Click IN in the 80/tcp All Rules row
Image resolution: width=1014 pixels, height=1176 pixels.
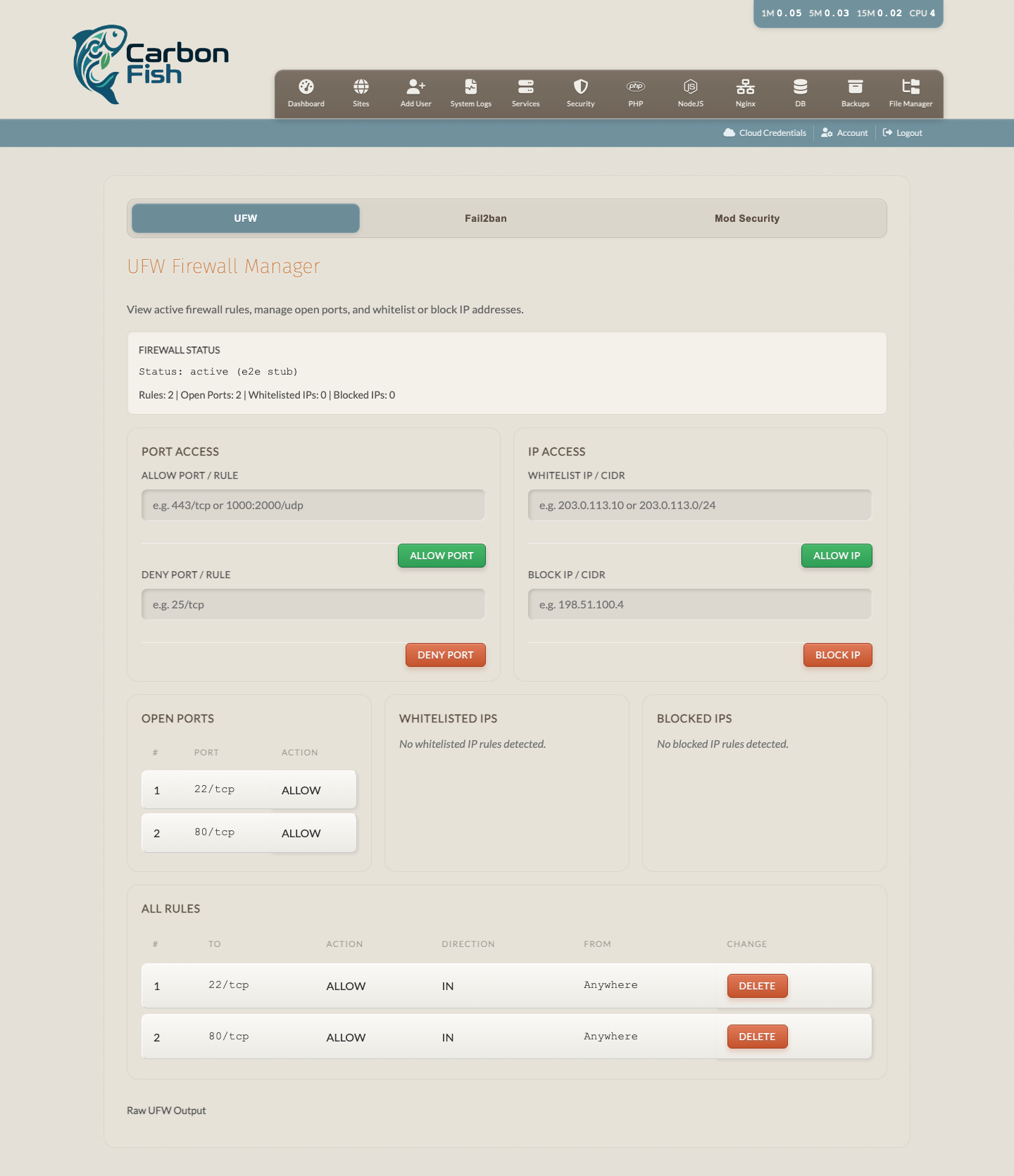(448, 1037)
